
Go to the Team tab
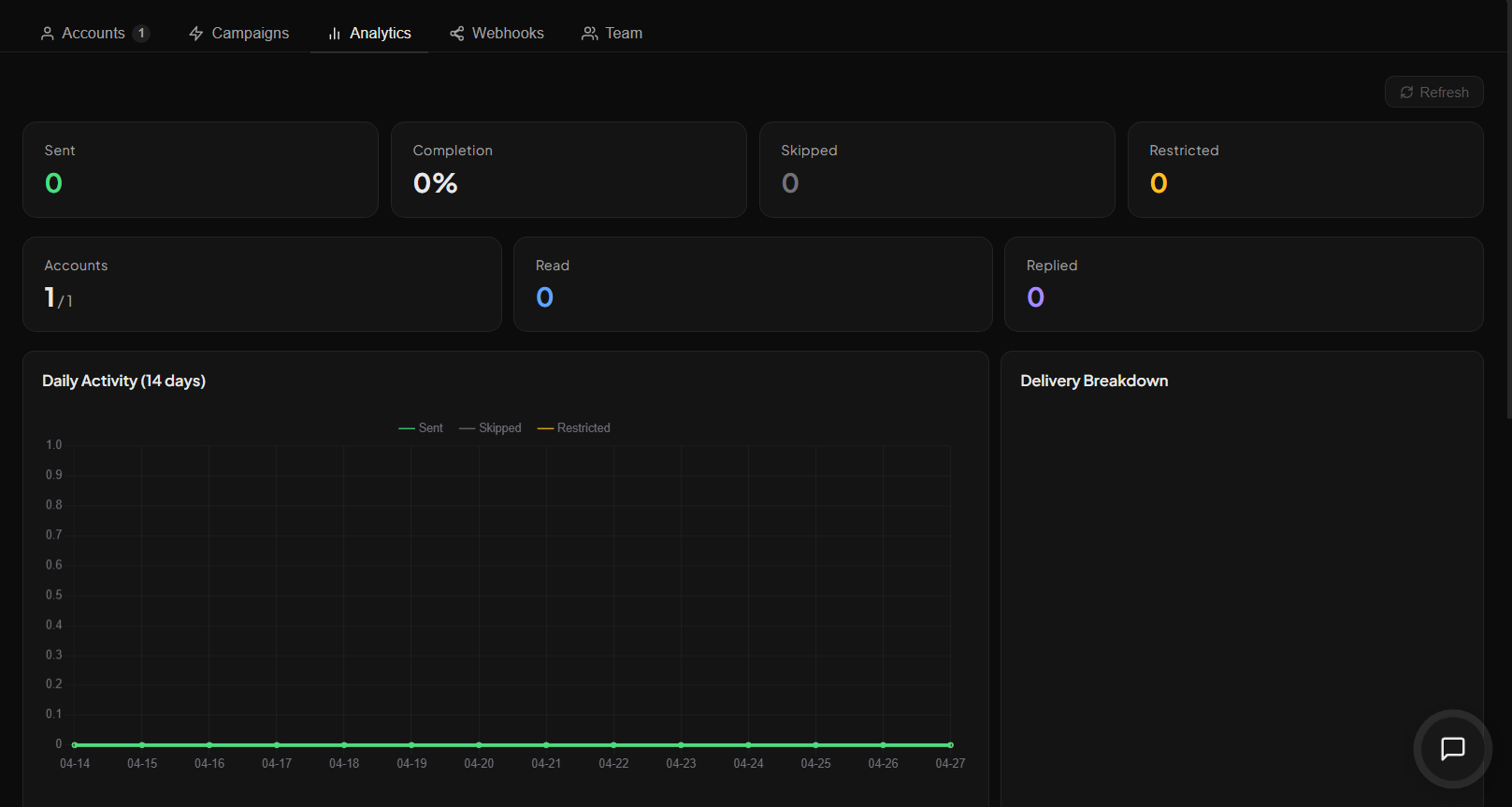pyautogui.click(x=612, y=34)
